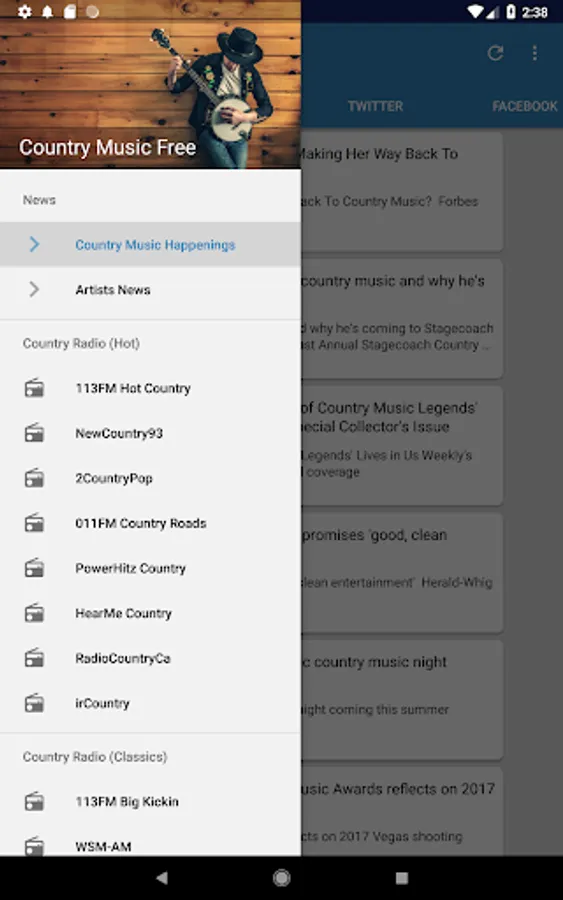
Task: Tap Android back navigation button
Action: tap(162, 878)
